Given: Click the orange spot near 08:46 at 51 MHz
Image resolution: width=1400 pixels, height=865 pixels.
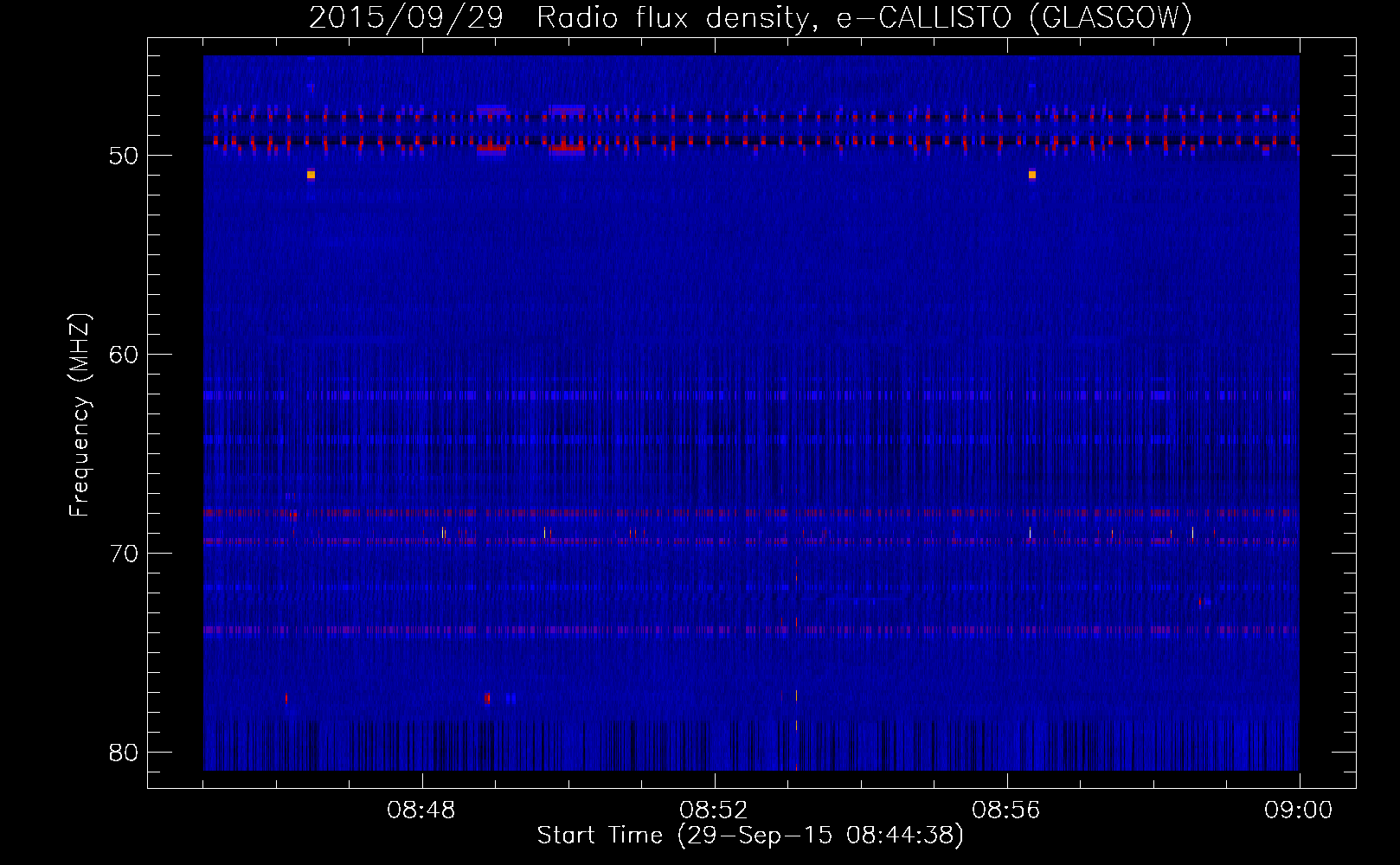Looking at the screenshot, I should (x=311, y=175).
